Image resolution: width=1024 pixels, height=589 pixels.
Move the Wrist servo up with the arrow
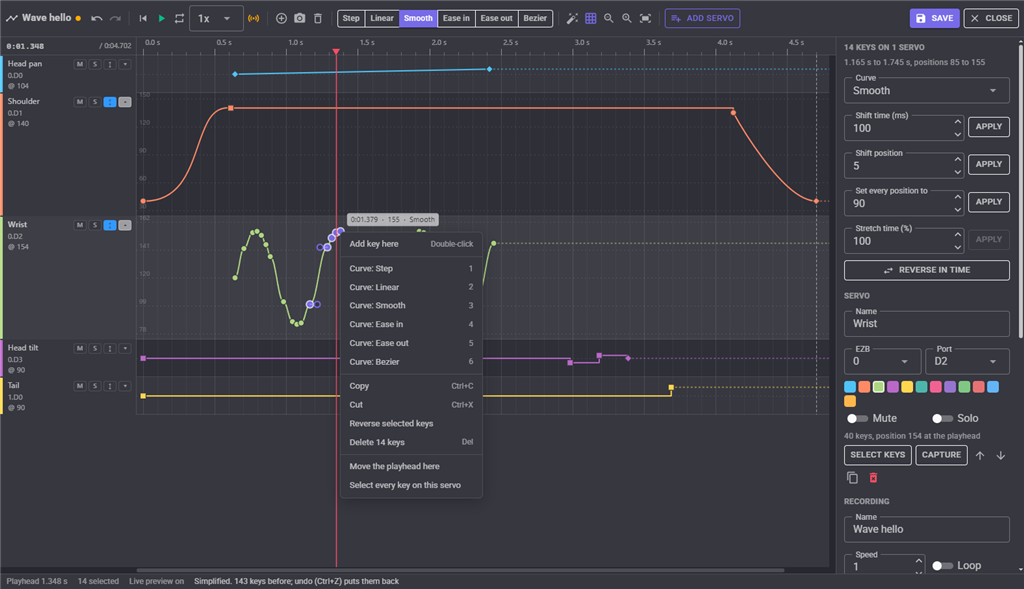click(980, 456)
